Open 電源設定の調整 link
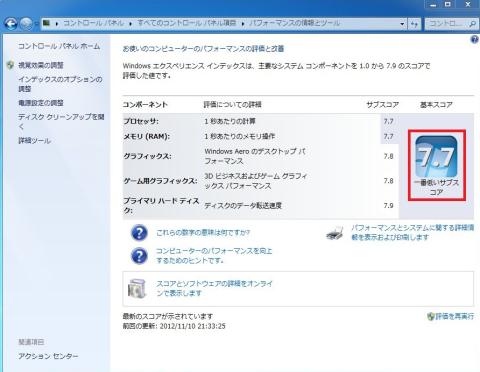 [x=41, y=103]
